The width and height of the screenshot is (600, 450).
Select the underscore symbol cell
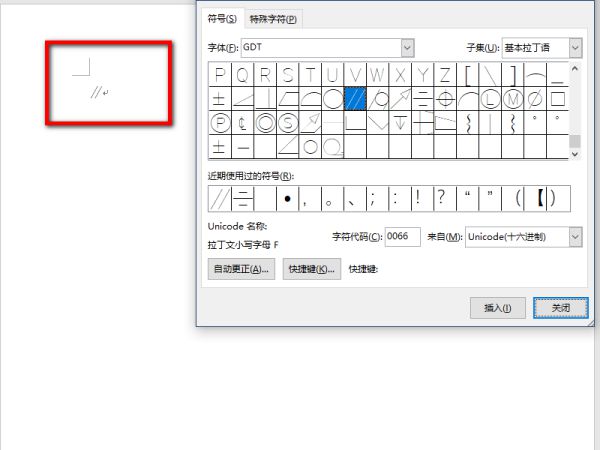pos(558,75)
